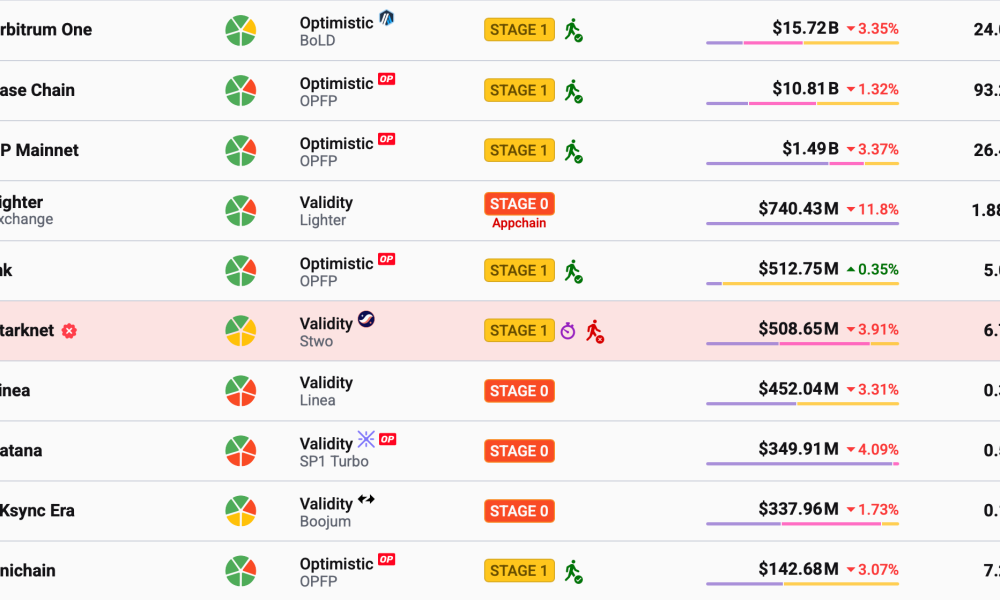The width and height of the screenshot is (1000, 600).
Task: Click Unichain's risk rosette pie icon
Action: point(239,570)
